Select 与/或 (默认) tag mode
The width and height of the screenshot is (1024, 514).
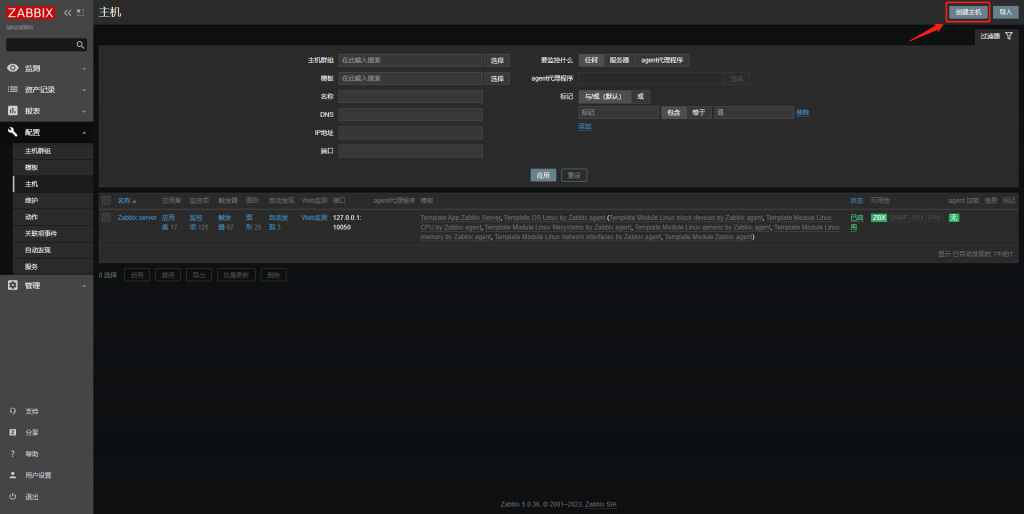click(x=605, y=96)
